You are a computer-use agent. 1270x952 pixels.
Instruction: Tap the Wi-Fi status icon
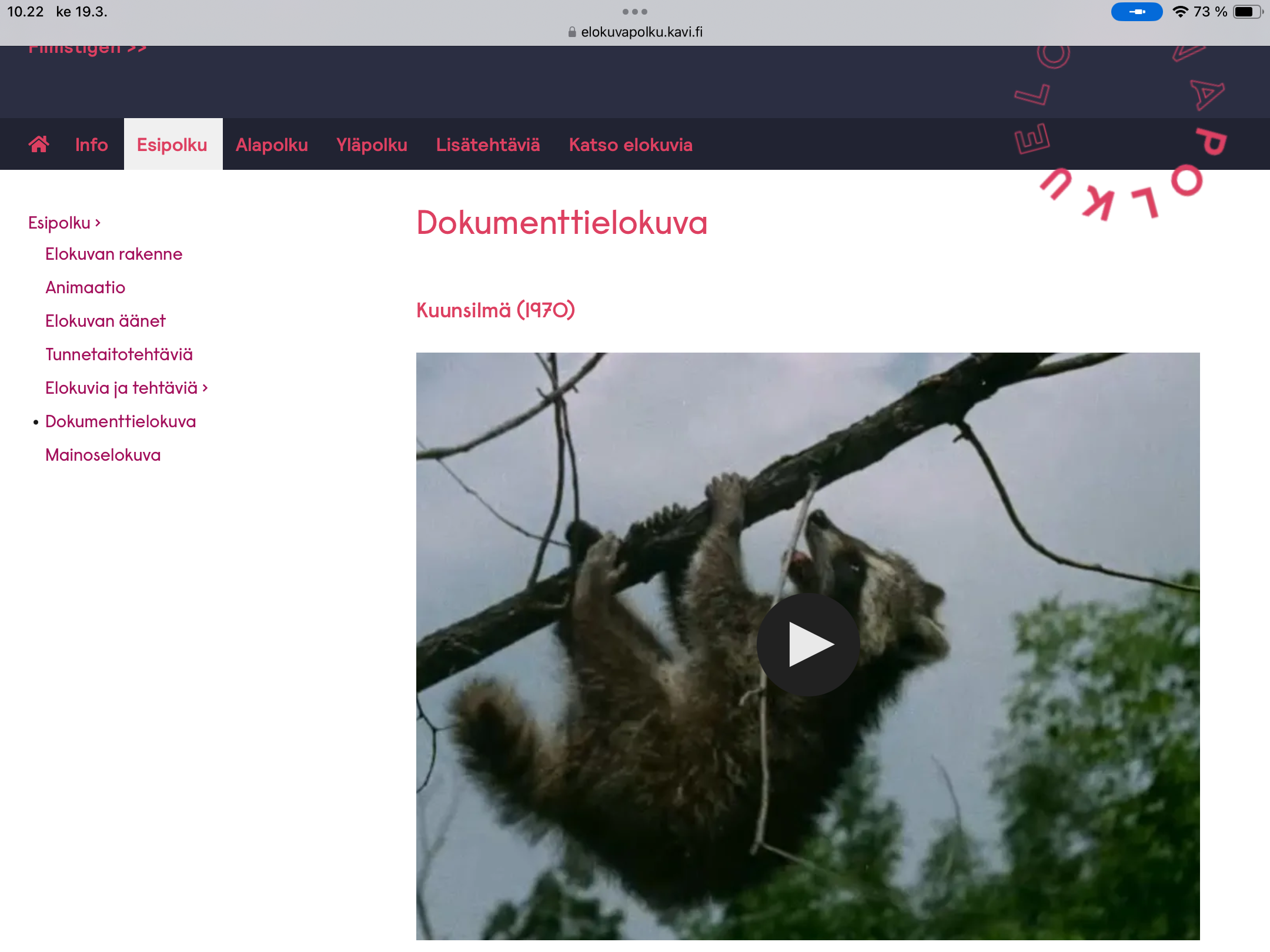1179,12
